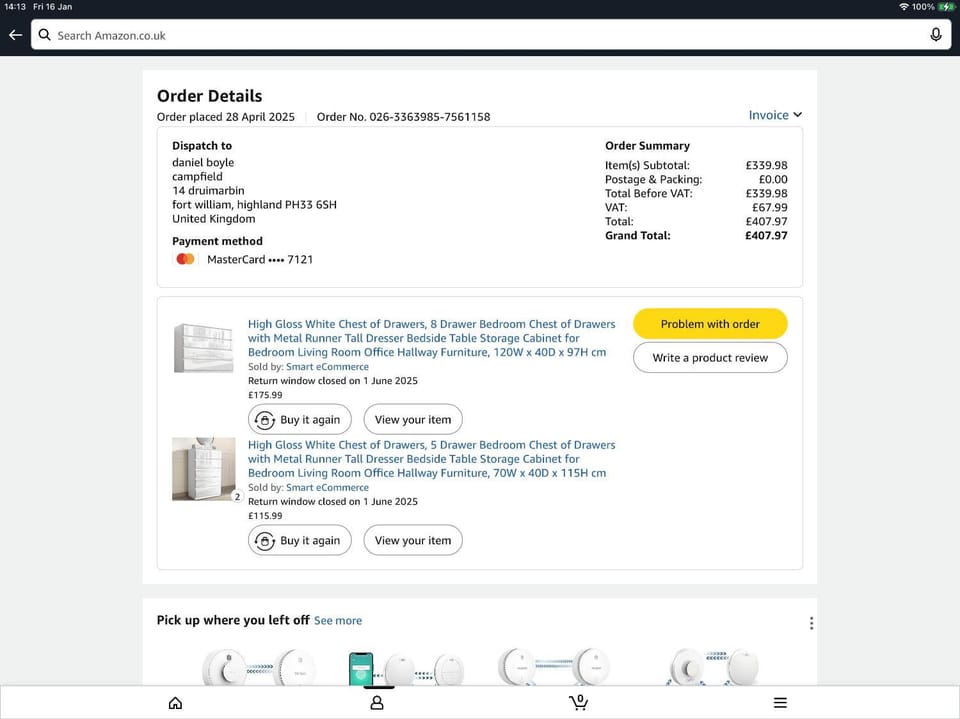
Task: Tap the search magnifier icon
Action: coord(44,35)
